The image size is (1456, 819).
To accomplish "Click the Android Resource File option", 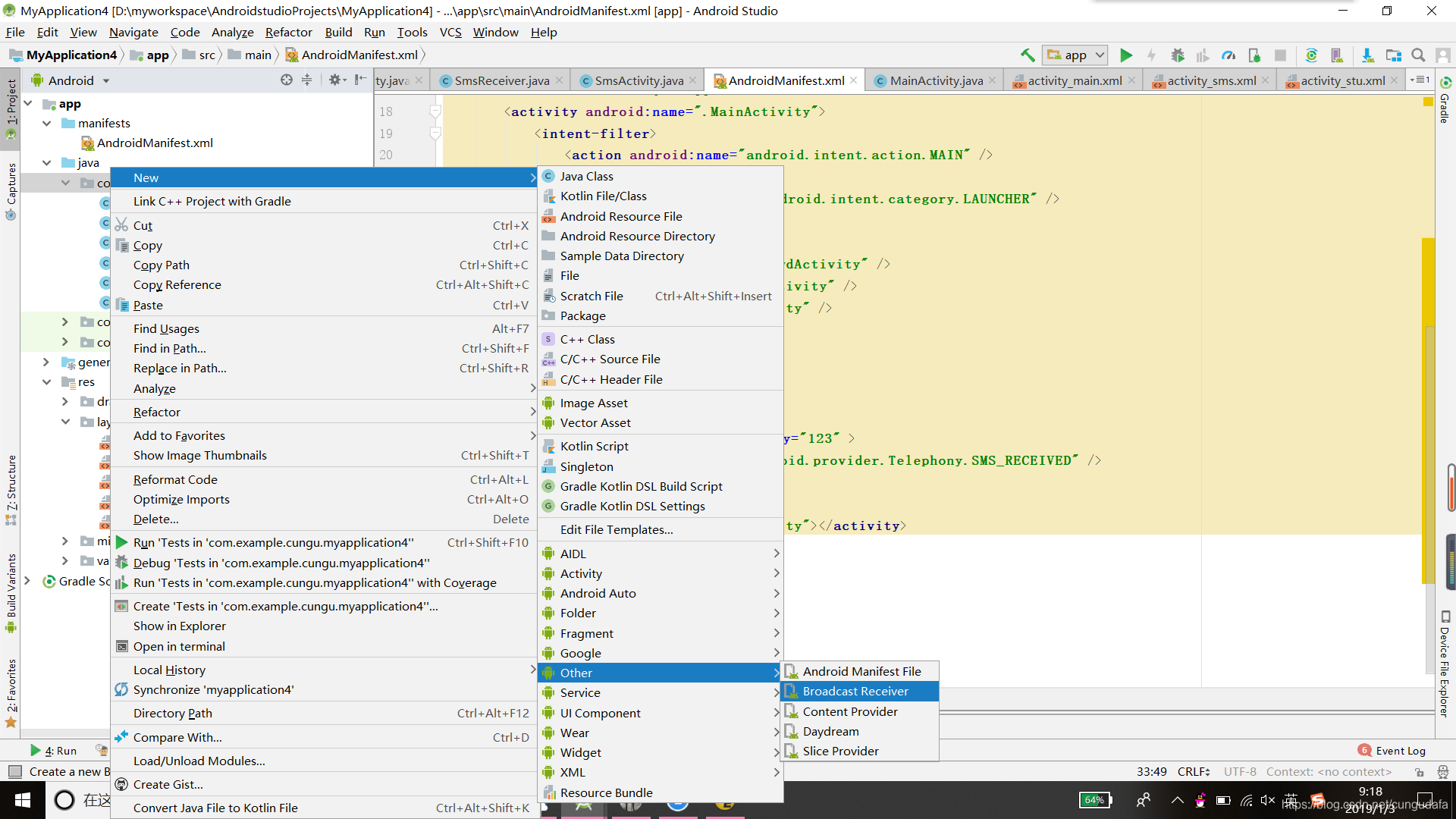I will (621, 215).
